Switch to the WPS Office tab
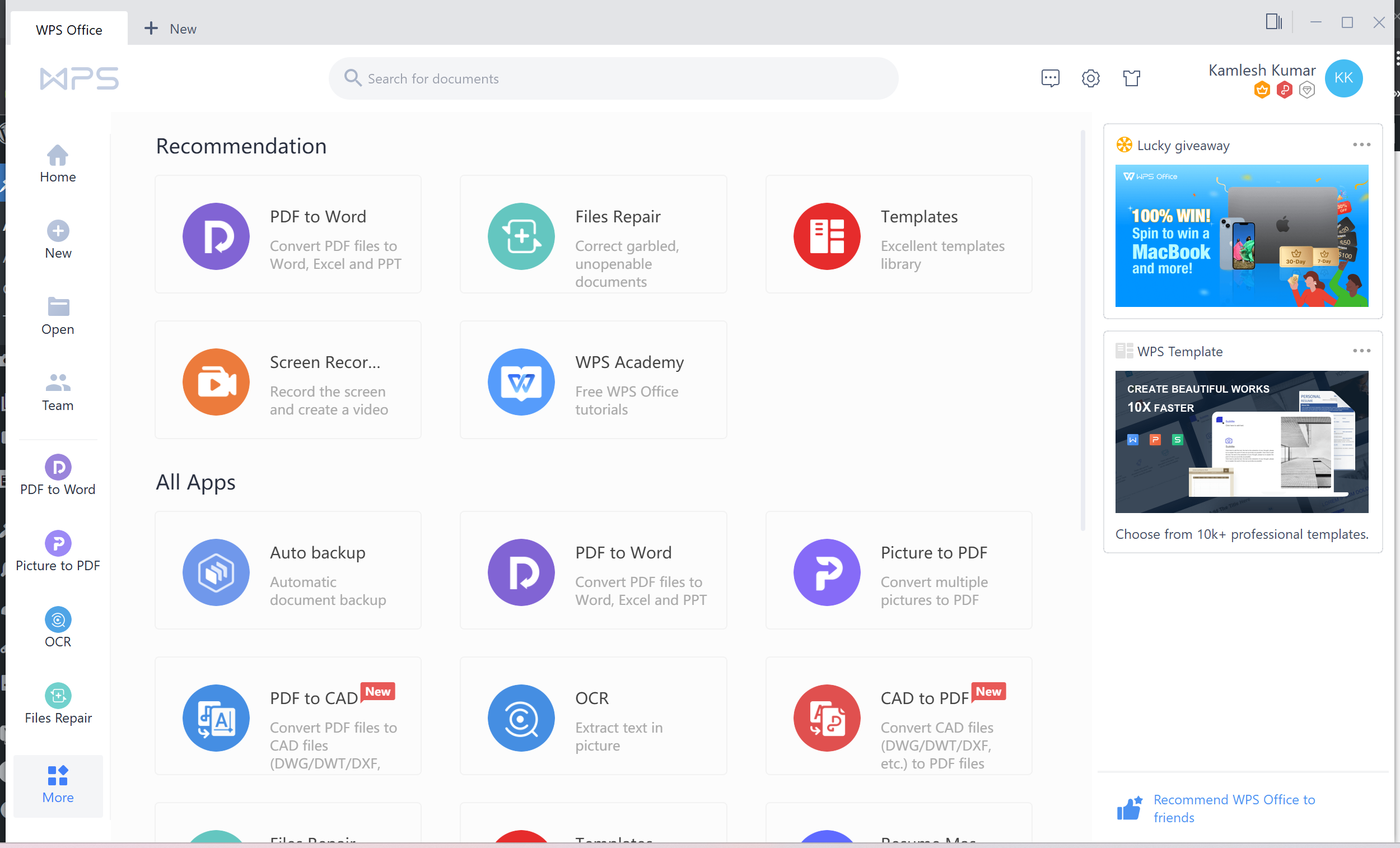The height and width of the screenshot is (848, 1400). [x=69, y=29]
